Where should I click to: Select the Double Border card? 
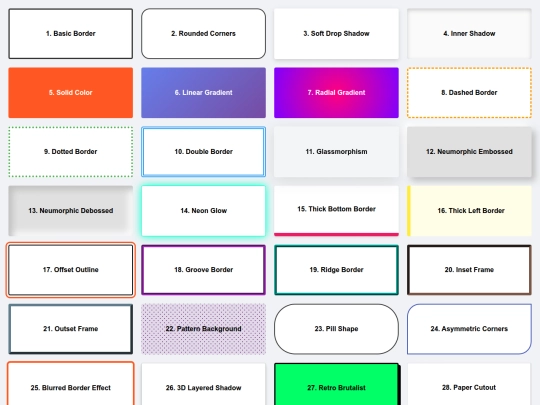point(204,152)
